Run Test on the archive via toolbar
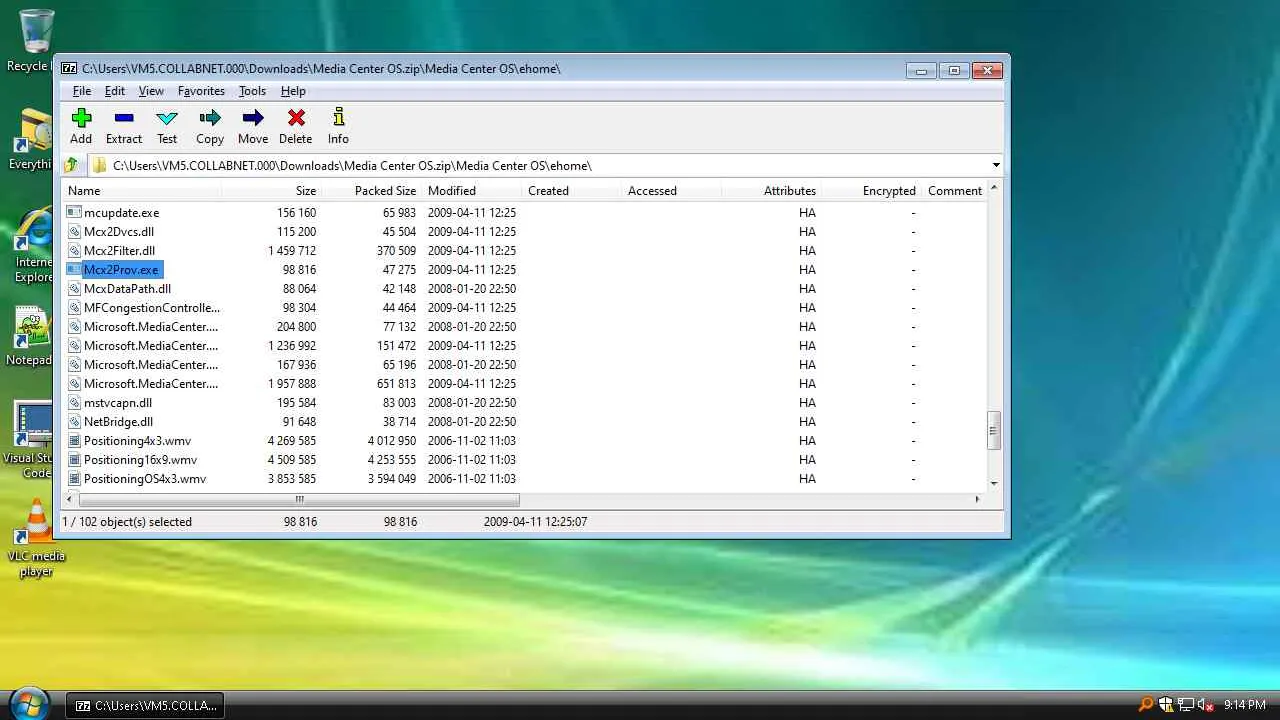Viewport: 1280px width, 720px height. 167,119
